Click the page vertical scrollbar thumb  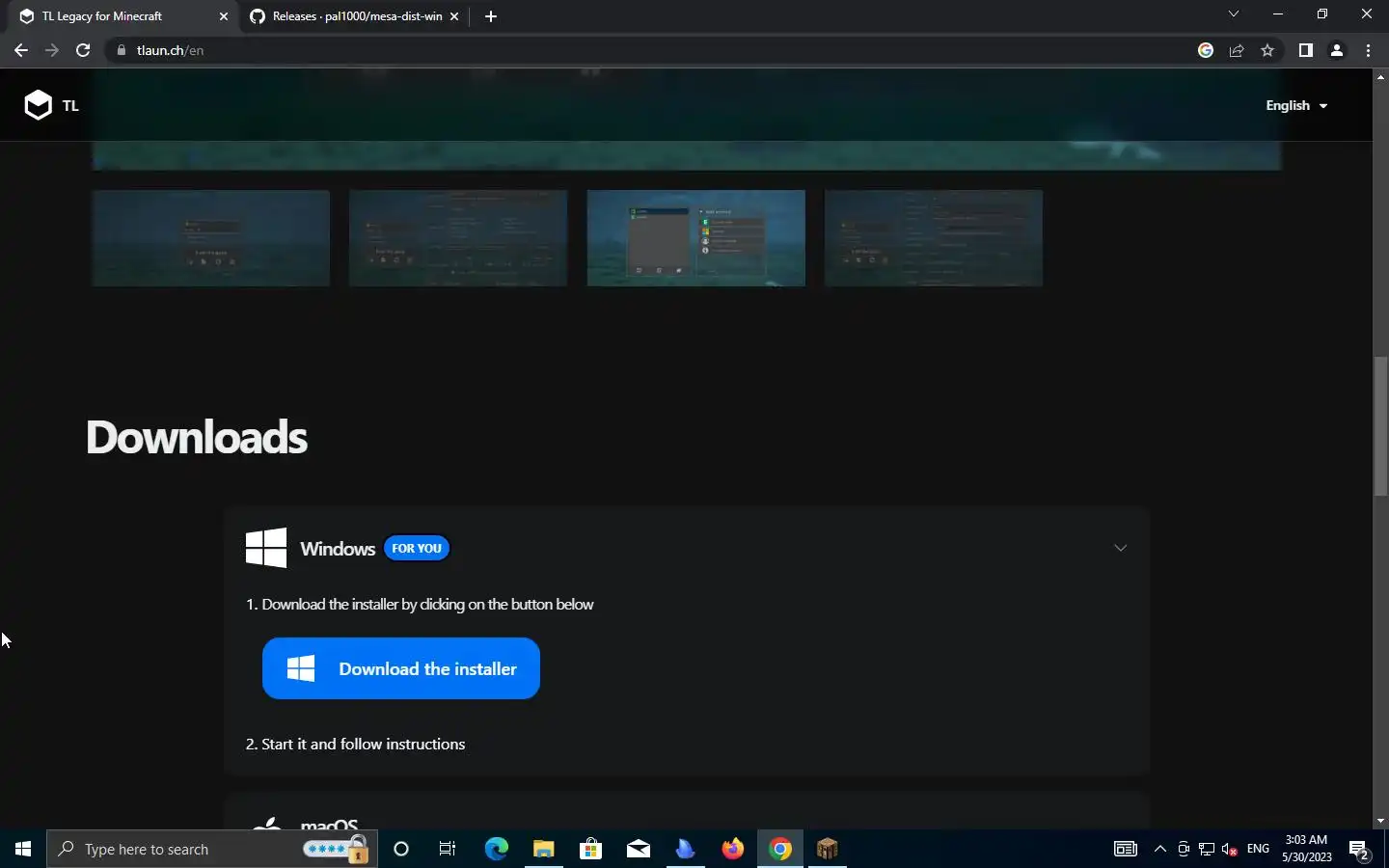click(1380, 426)
